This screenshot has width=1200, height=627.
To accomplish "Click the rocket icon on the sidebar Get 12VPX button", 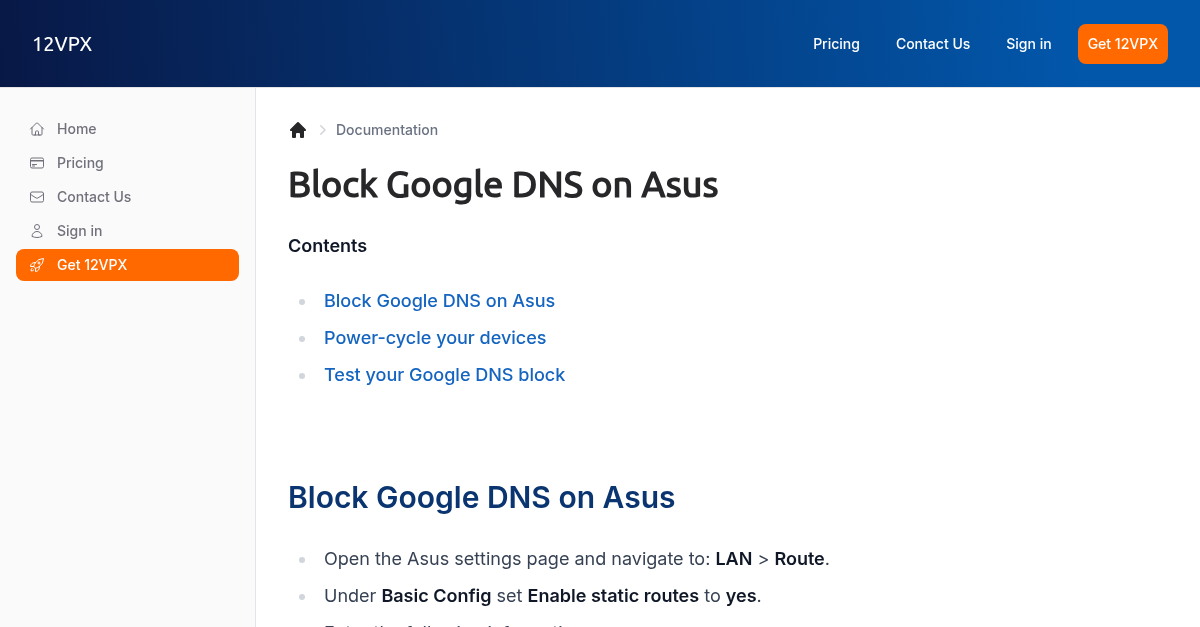I will pos(37,265).
